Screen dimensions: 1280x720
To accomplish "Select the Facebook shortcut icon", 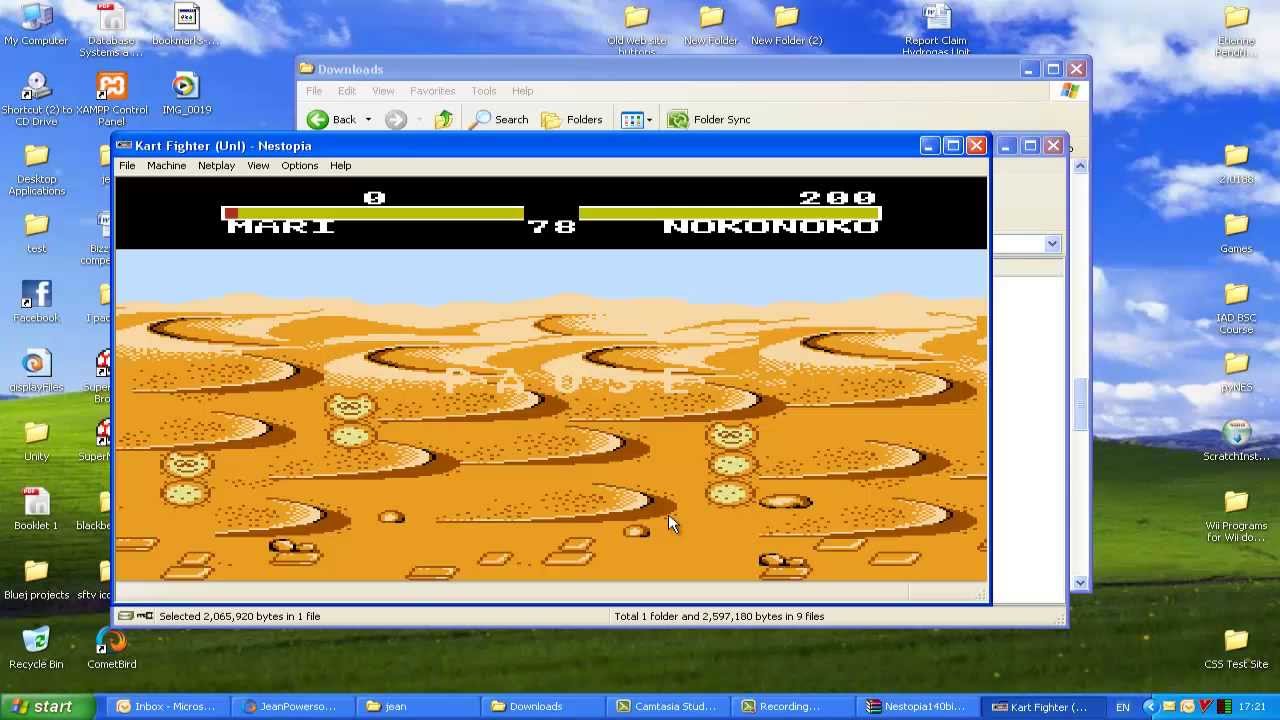I will 36,302.
